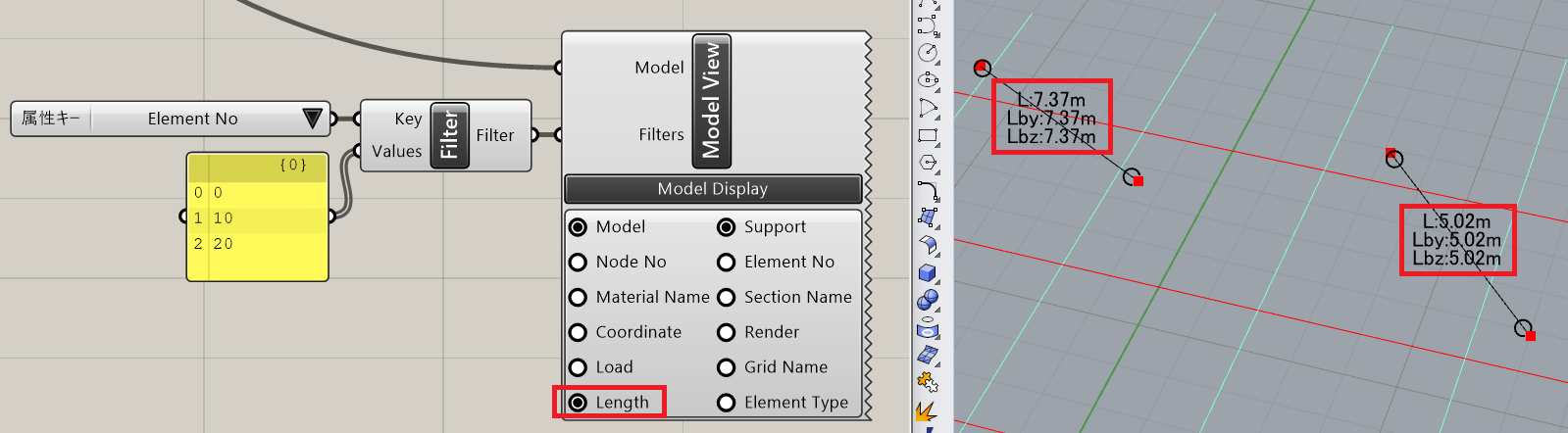Enable the Node No radio option
This screenshot has width=1568, height=433.
[579, 263]
